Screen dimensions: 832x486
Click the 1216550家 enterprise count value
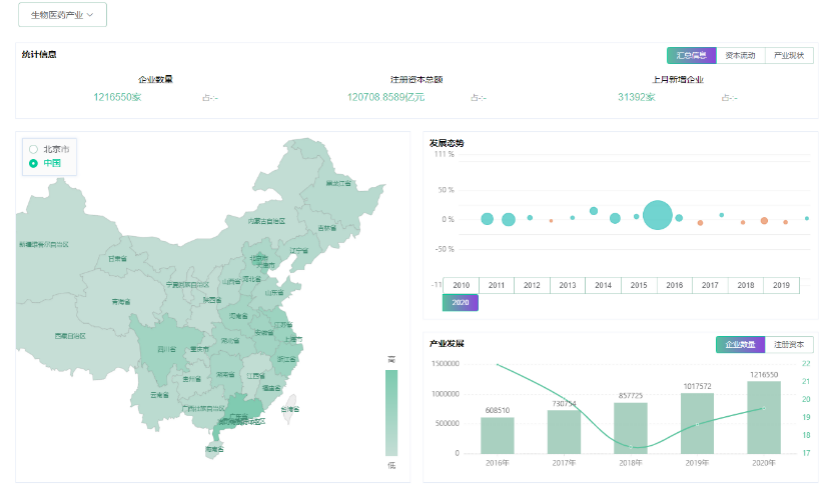click(117, 97)
